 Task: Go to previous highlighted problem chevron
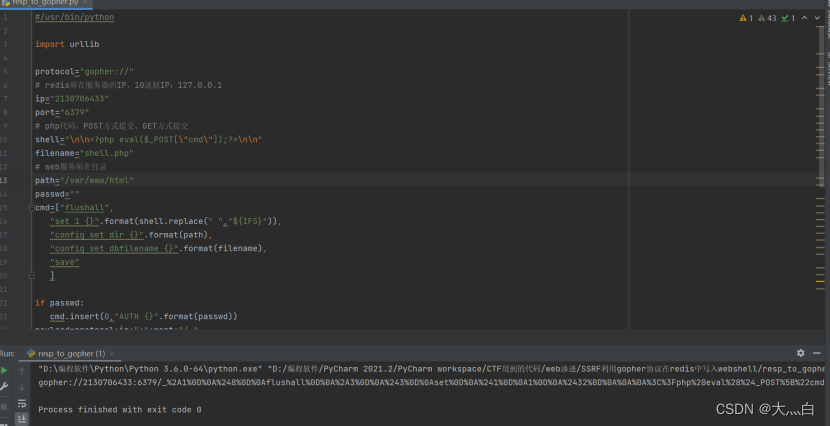click(x=805, y=18)
